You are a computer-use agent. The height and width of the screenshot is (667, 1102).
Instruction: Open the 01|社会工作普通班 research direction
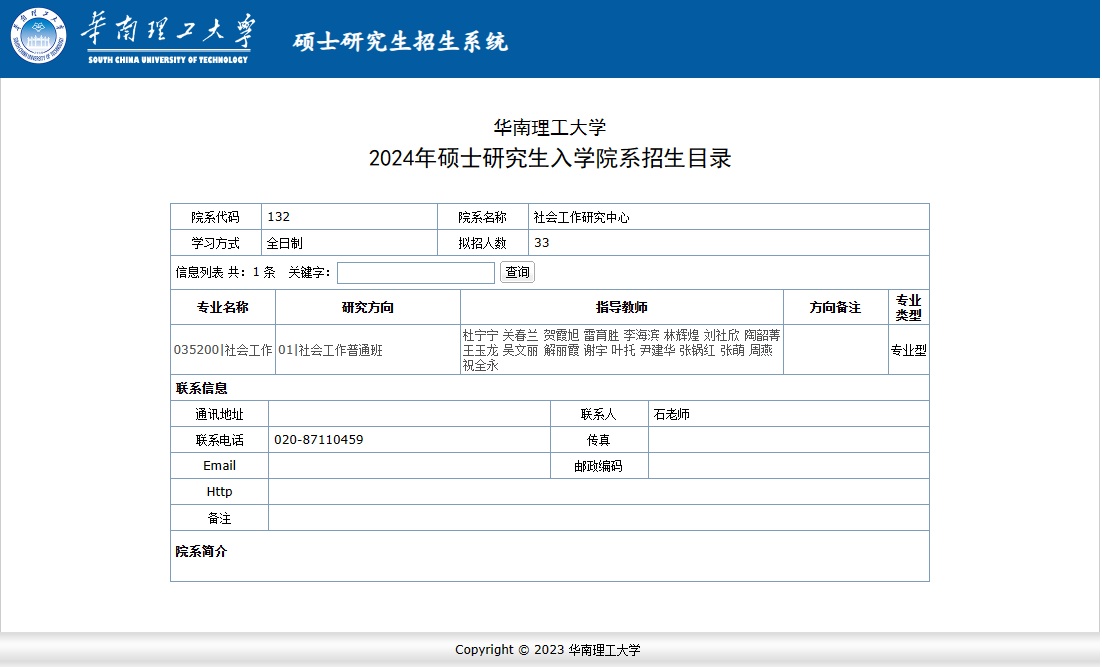[330, 350]
